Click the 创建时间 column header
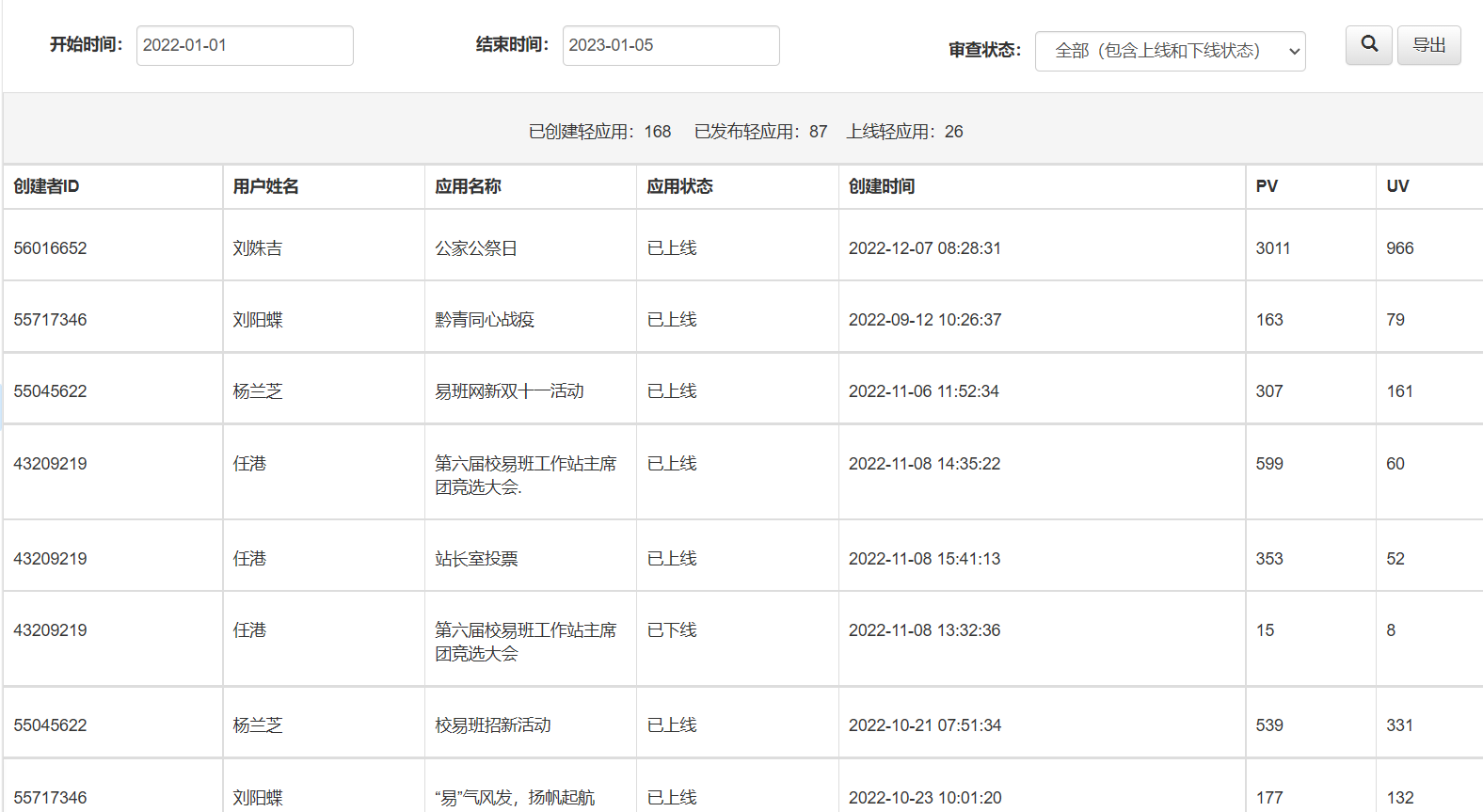 pos(882,186)
